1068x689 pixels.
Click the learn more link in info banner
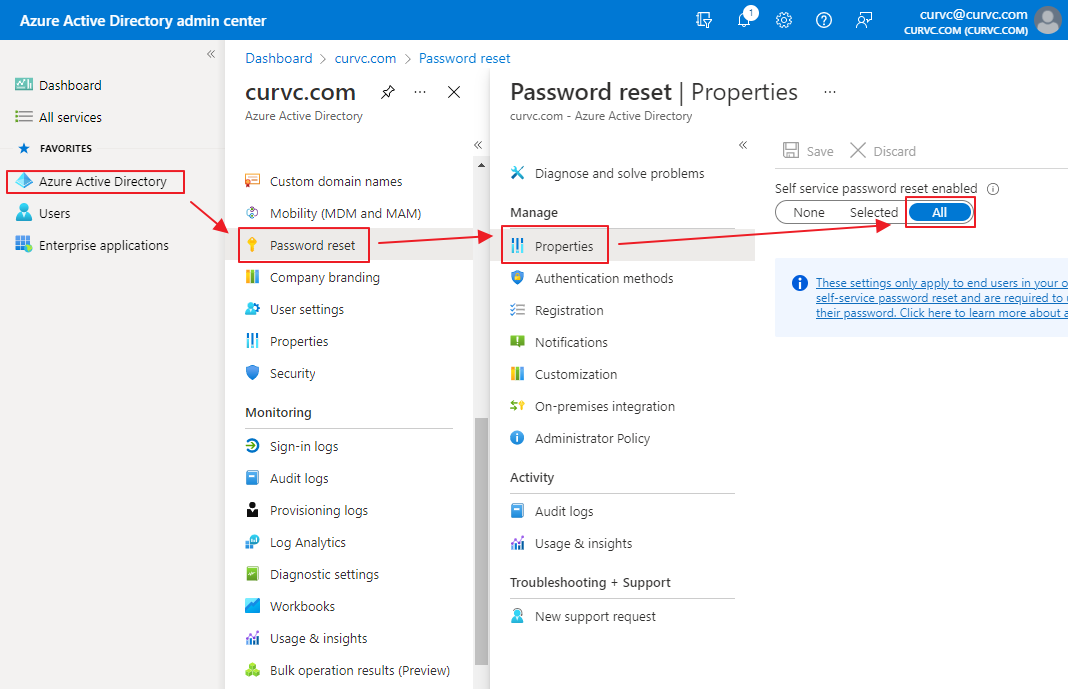941,298
